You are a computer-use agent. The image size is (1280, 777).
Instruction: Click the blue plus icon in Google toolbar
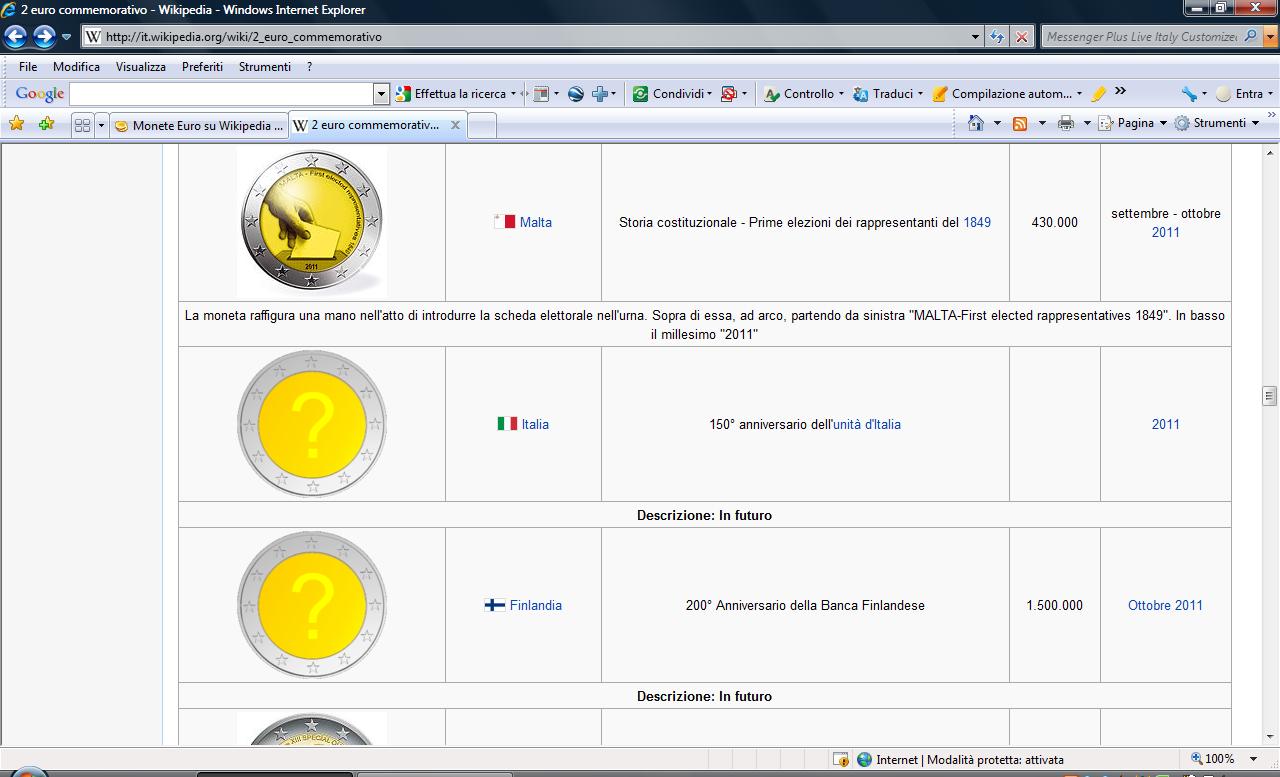pos(600,94)
